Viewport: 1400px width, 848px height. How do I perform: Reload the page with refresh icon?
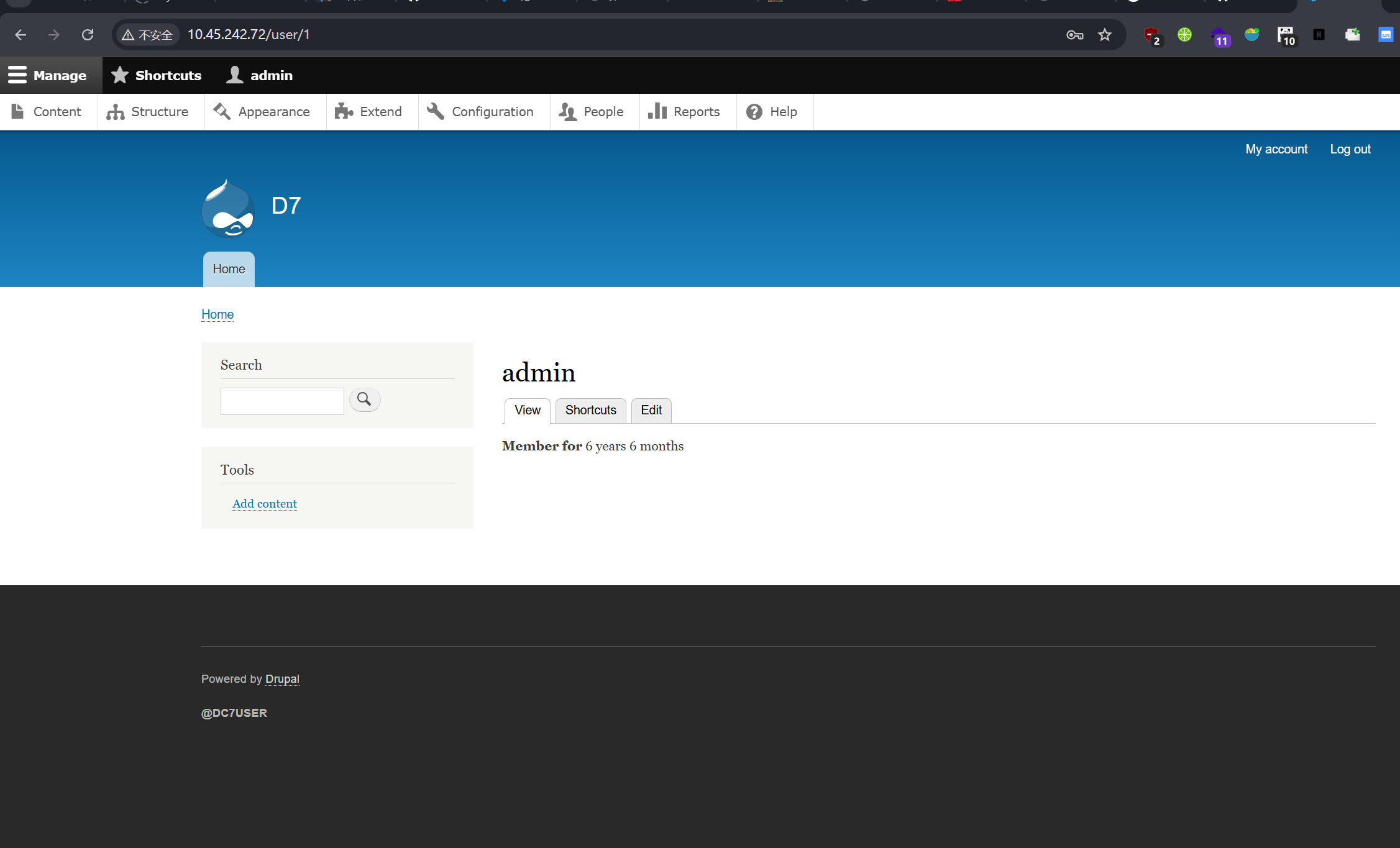(x=88, y=35)
